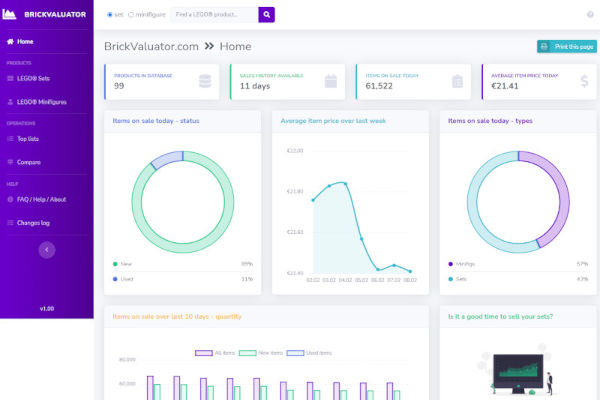The height and width of the screenshot is (400, 600).
Task: Click the LEGO® Minifigures person icon
Action: [x=10, y=102]
